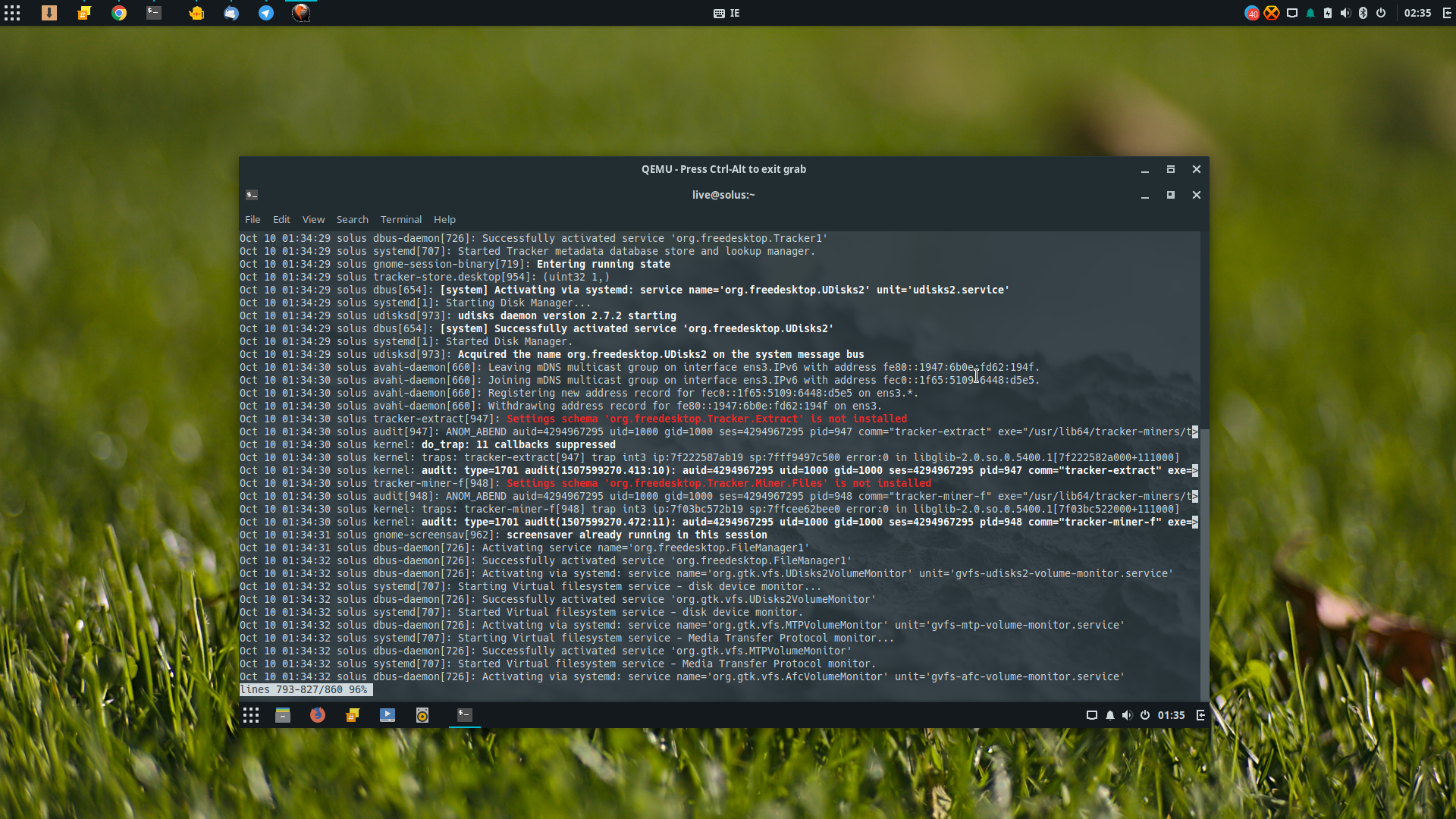Screen dimensions: 1456x819
Task: Minimize the live@solus terminal window
Action: click(x=1145, y=195)
